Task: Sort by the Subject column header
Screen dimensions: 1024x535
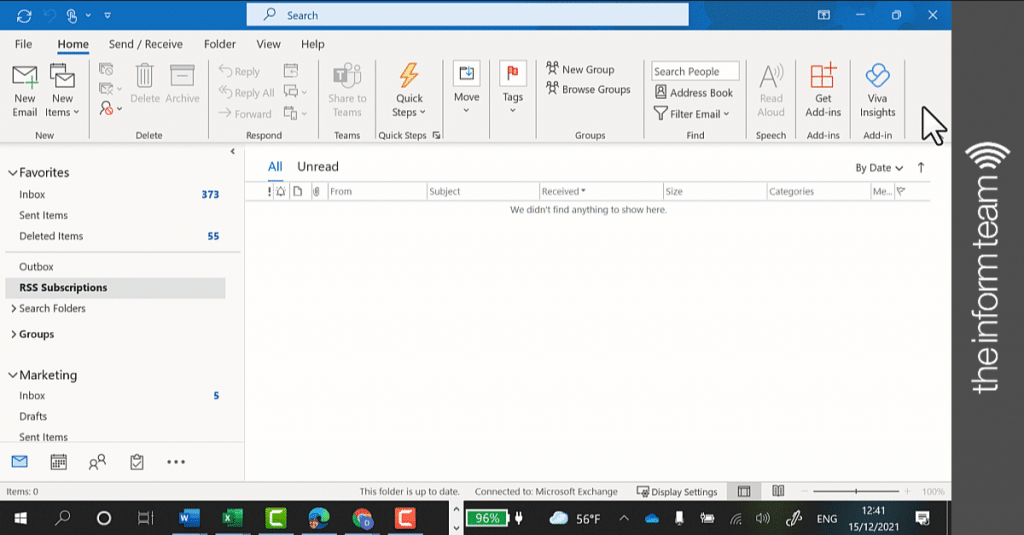Action: (x=483, y=191)
